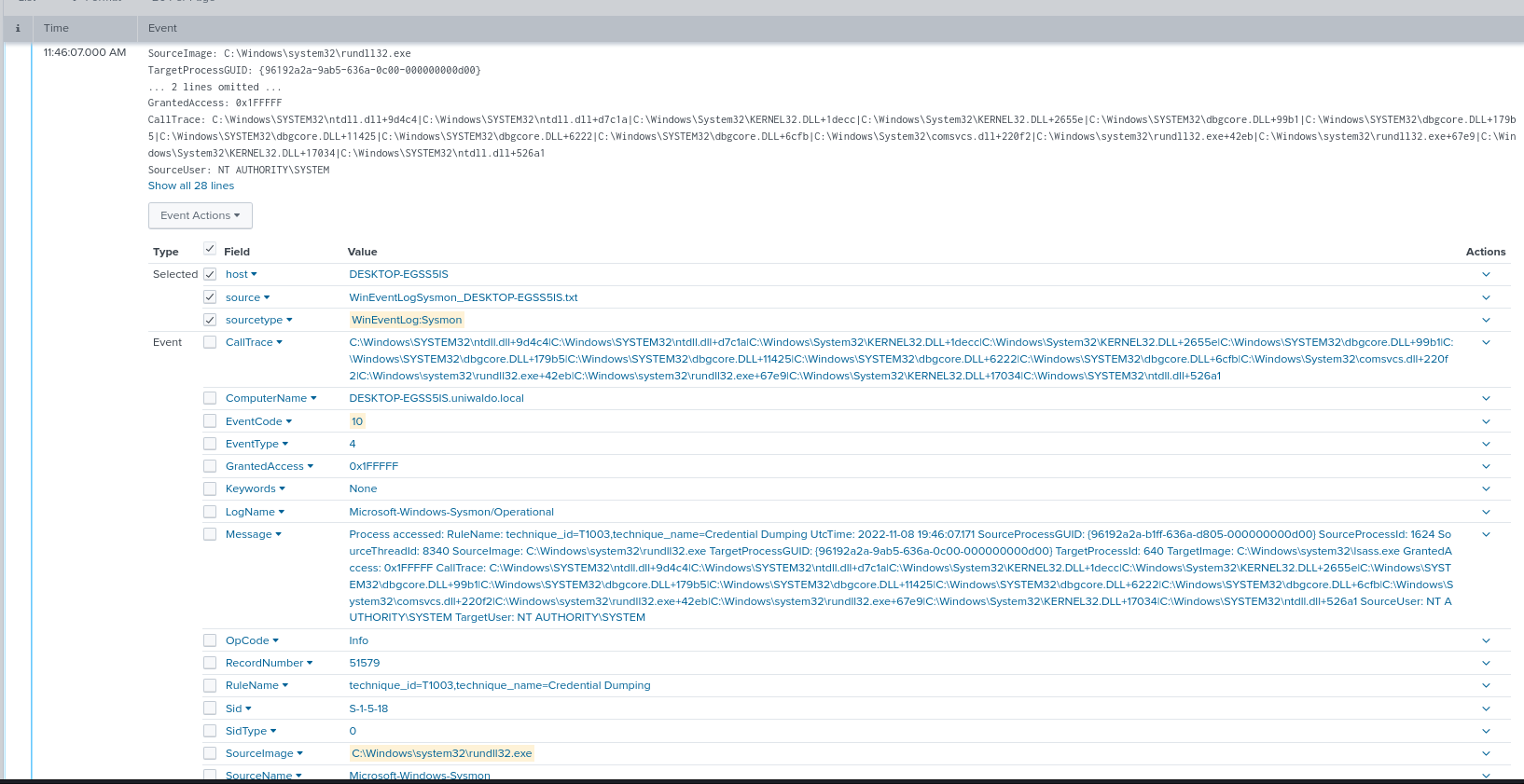Click host value DESKTOP-EGSS5IS
The height and width of the screenshot is (784, 1524).
(x=398, y=274)
